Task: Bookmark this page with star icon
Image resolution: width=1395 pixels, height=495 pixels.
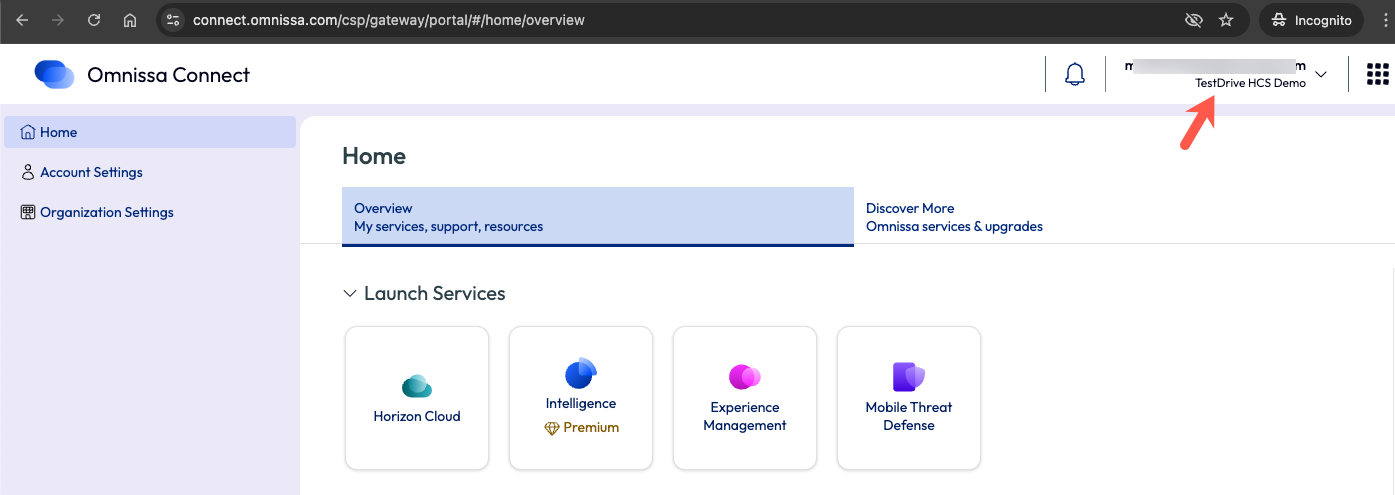Action: tap(1226, 20)
